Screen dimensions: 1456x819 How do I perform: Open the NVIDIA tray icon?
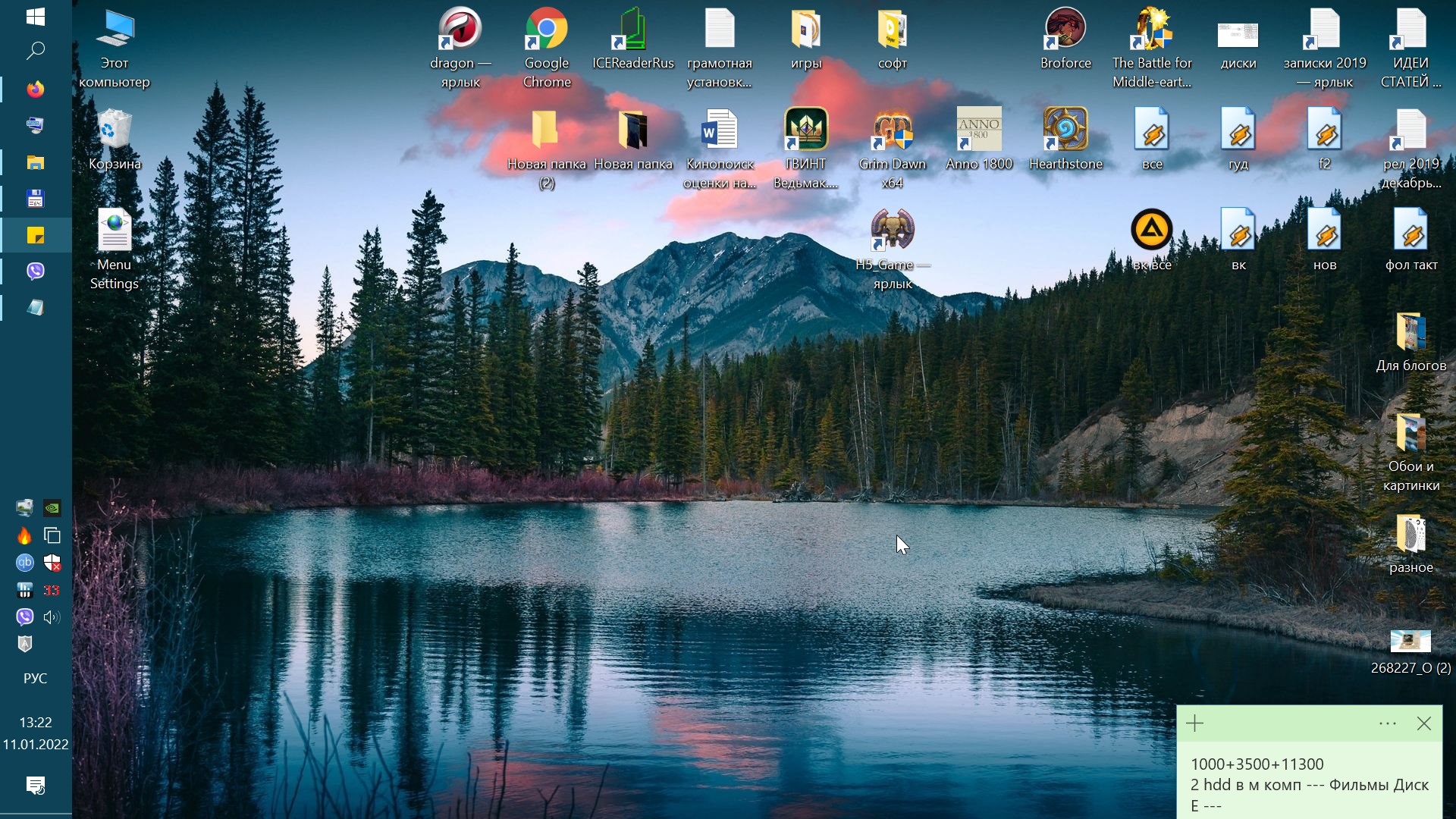click(52, 508)
